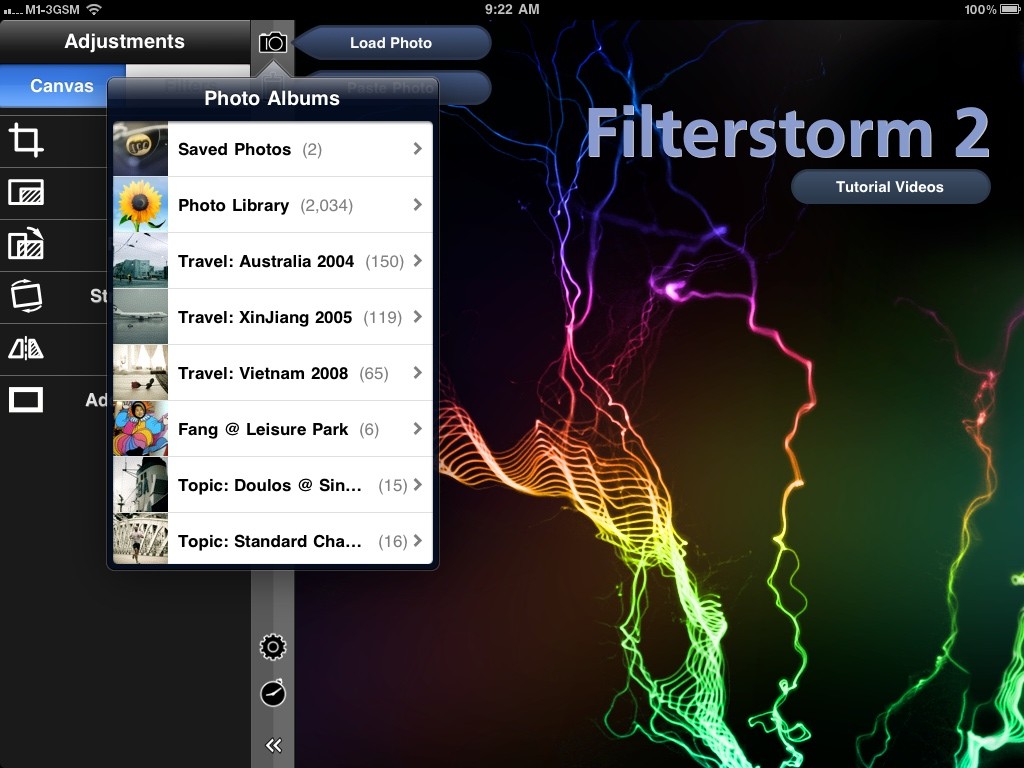Expand Travel: Vietnam 2008 chevron

[417, 373]
